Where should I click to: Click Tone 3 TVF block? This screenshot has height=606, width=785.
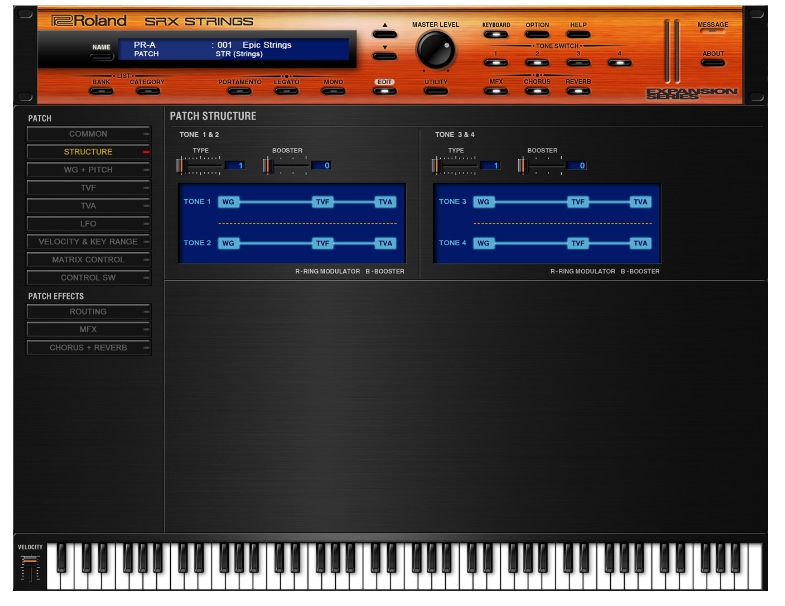578,202
